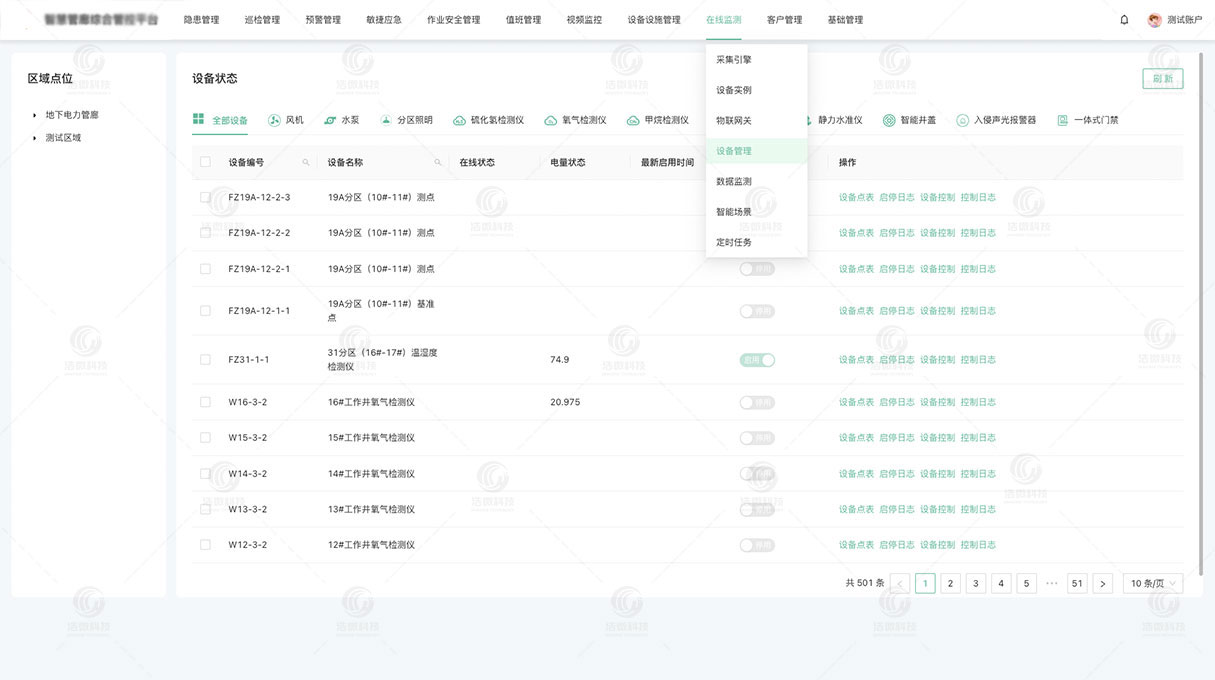Open the 视频监控 navigation menu
The width and height of the screenshot is (1215, 680).
tap(583, 19)
